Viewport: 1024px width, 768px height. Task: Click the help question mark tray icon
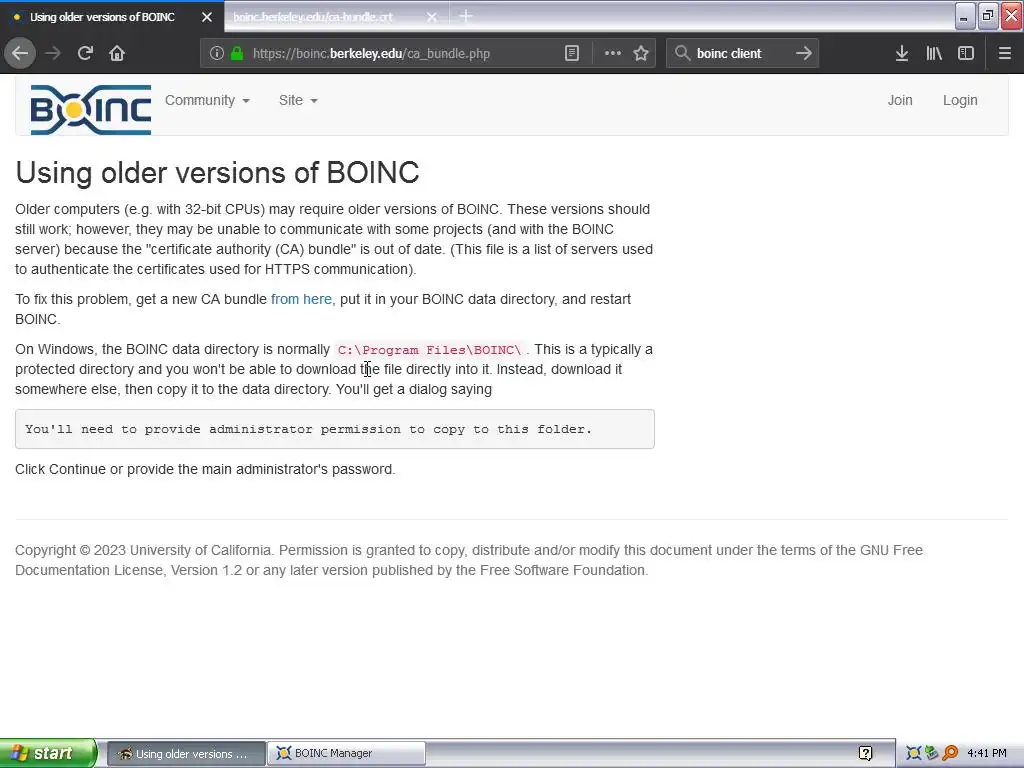(x=865, y=753)
